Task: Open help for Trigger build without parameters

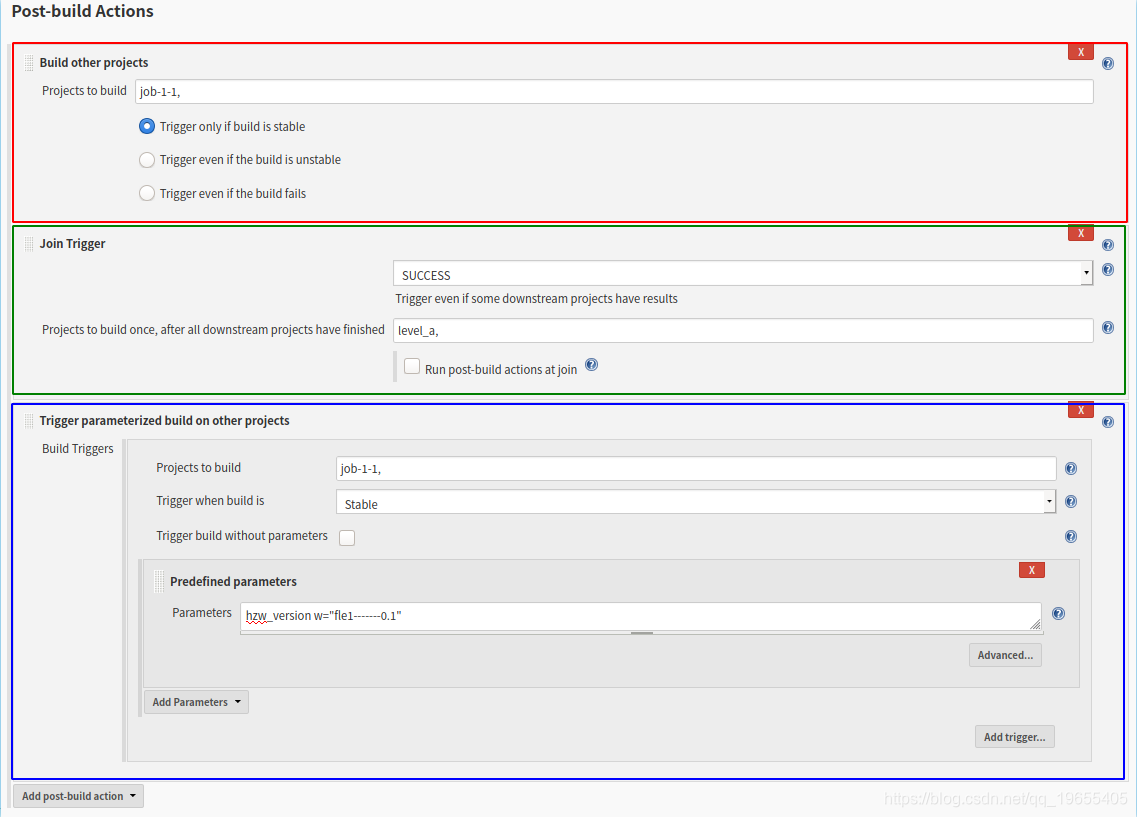Action: (x=1070, y=536)
